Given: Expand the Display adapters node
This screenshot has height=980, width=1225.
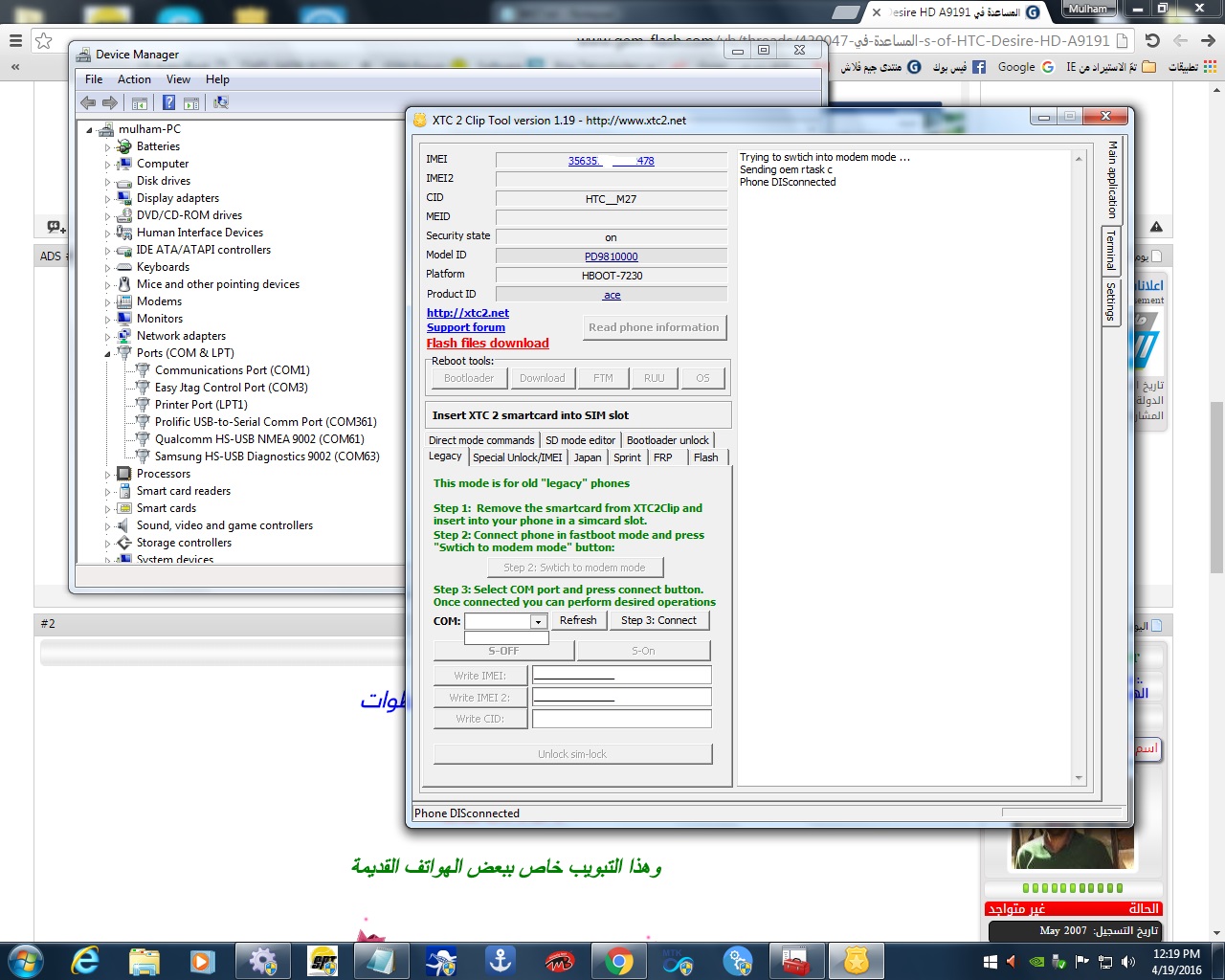Looking at the screenshot, I should pos(107,199).
